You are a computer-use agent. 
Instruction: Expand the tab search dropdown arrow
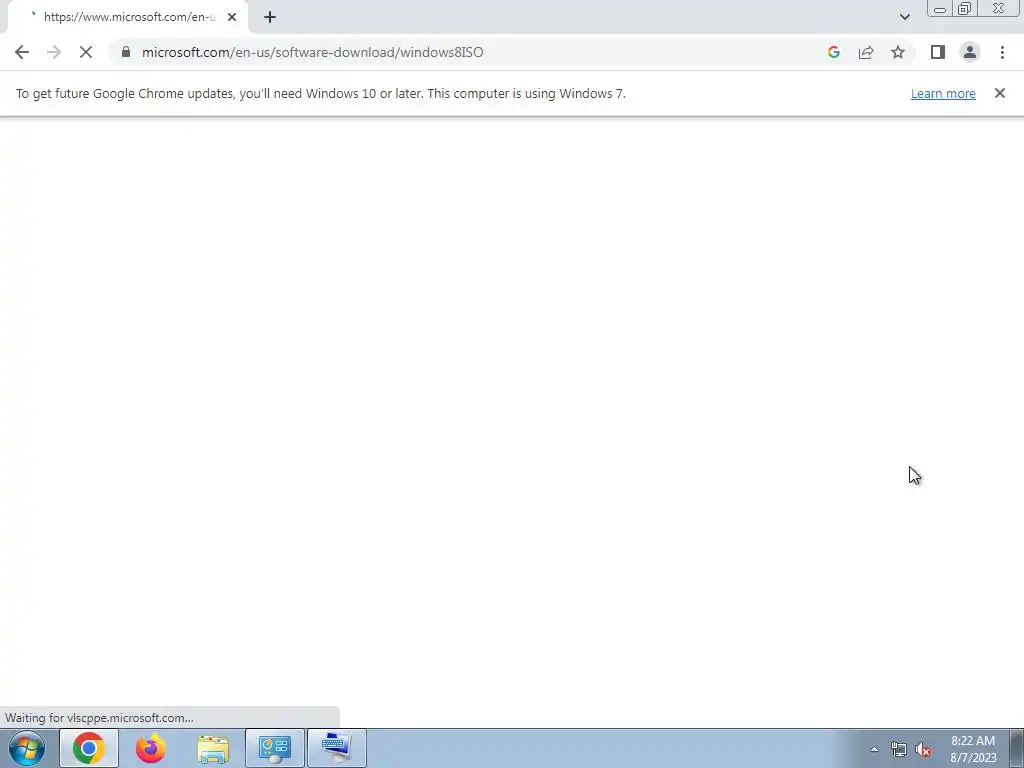point(904,17)
